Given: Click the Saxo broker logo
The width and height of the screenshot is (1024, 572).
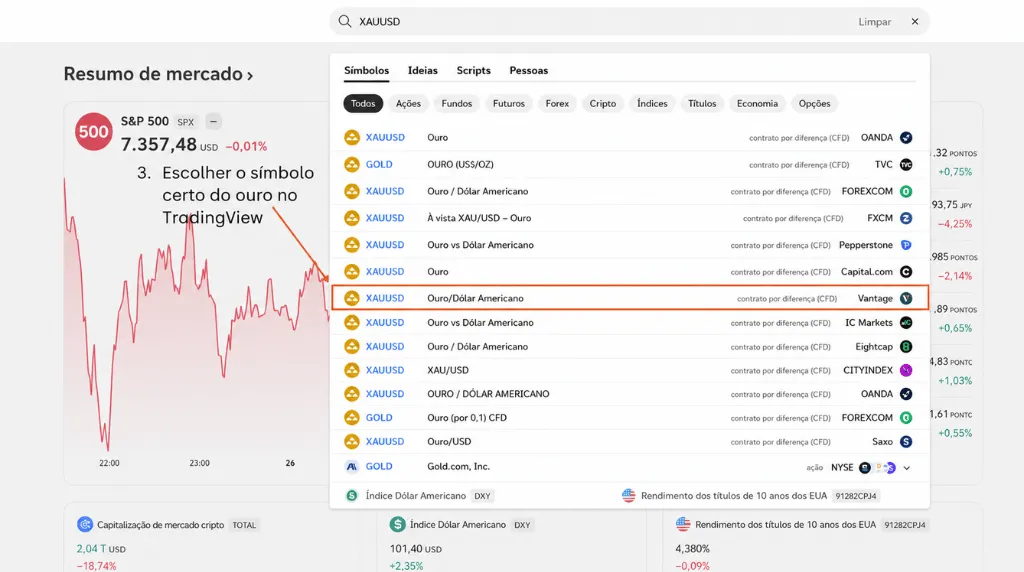Looking at the screenshot, I should tap(906, 442).
